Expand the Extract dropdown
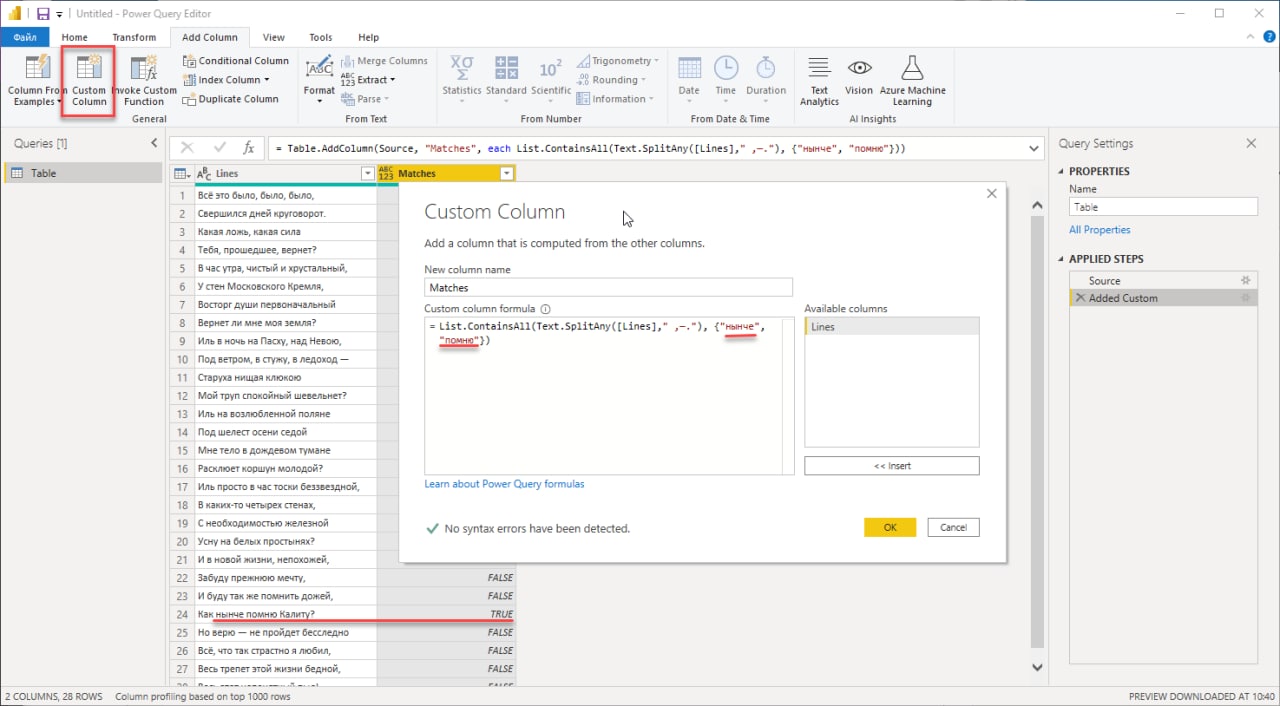Image resolution: width=1280 pixels, height=706 pixels. point(392,80)
